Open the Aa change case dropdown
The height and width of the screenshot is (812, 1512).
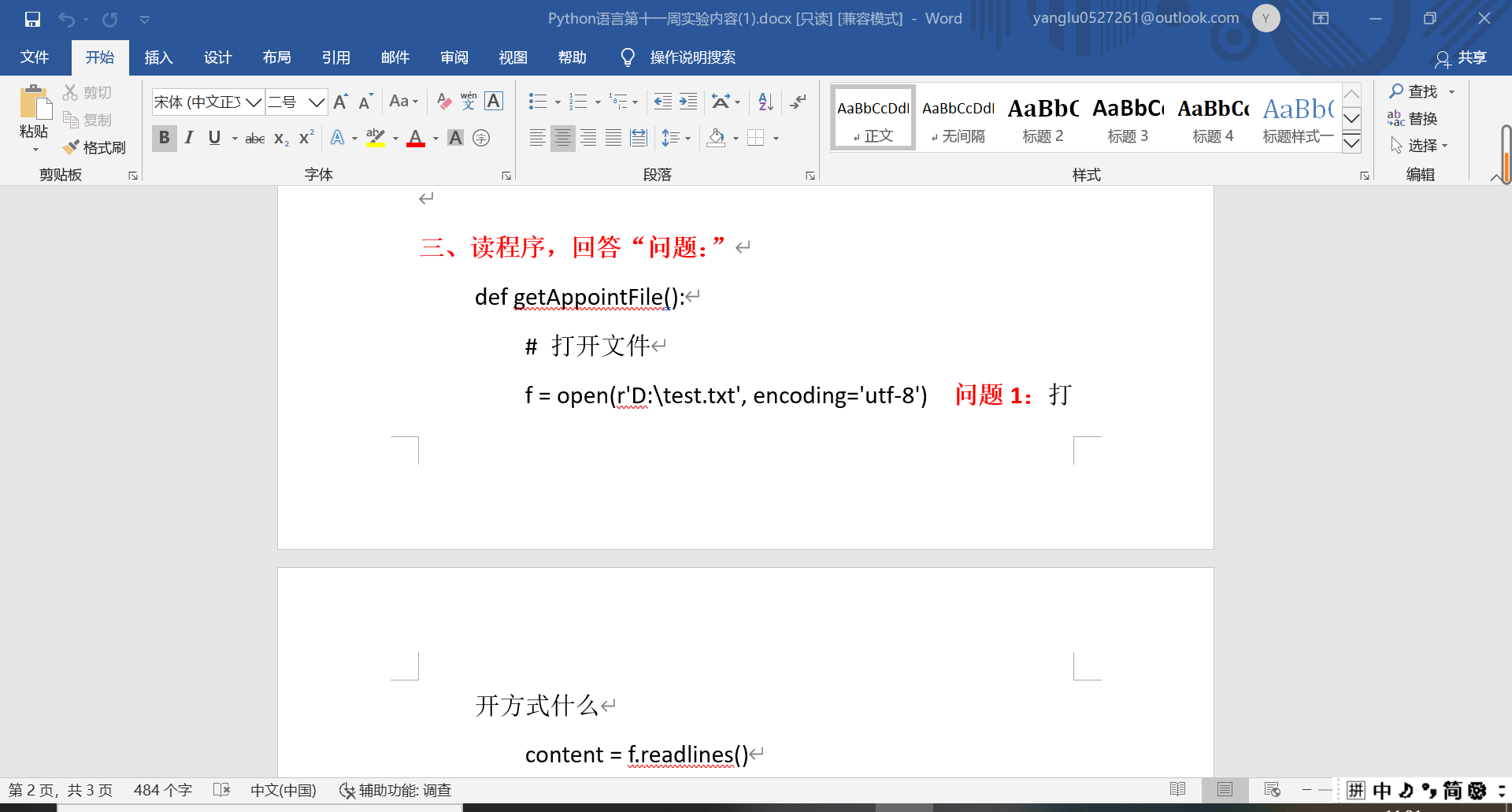[x=404, y=102]
